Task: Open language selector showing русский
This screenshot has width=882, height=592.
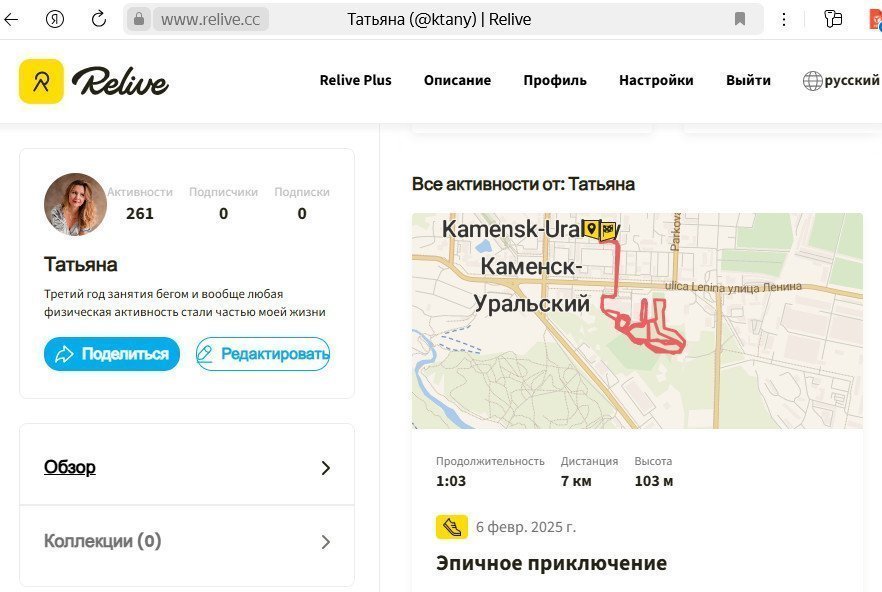Action: point(841,80)
